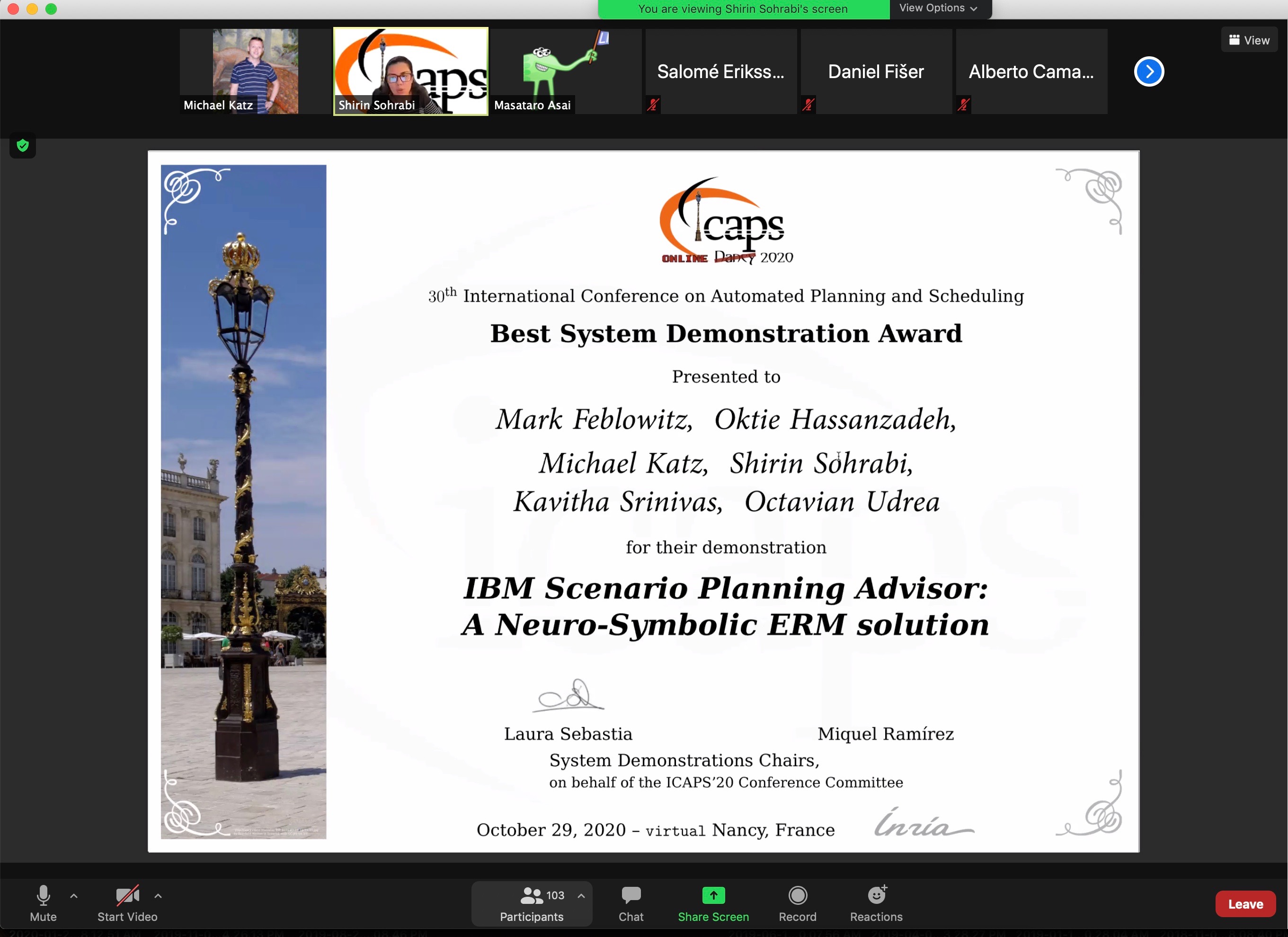Select Masataro Asai's video thumbnail
This screenshot has width=1288, height=937.
point(566,71)
